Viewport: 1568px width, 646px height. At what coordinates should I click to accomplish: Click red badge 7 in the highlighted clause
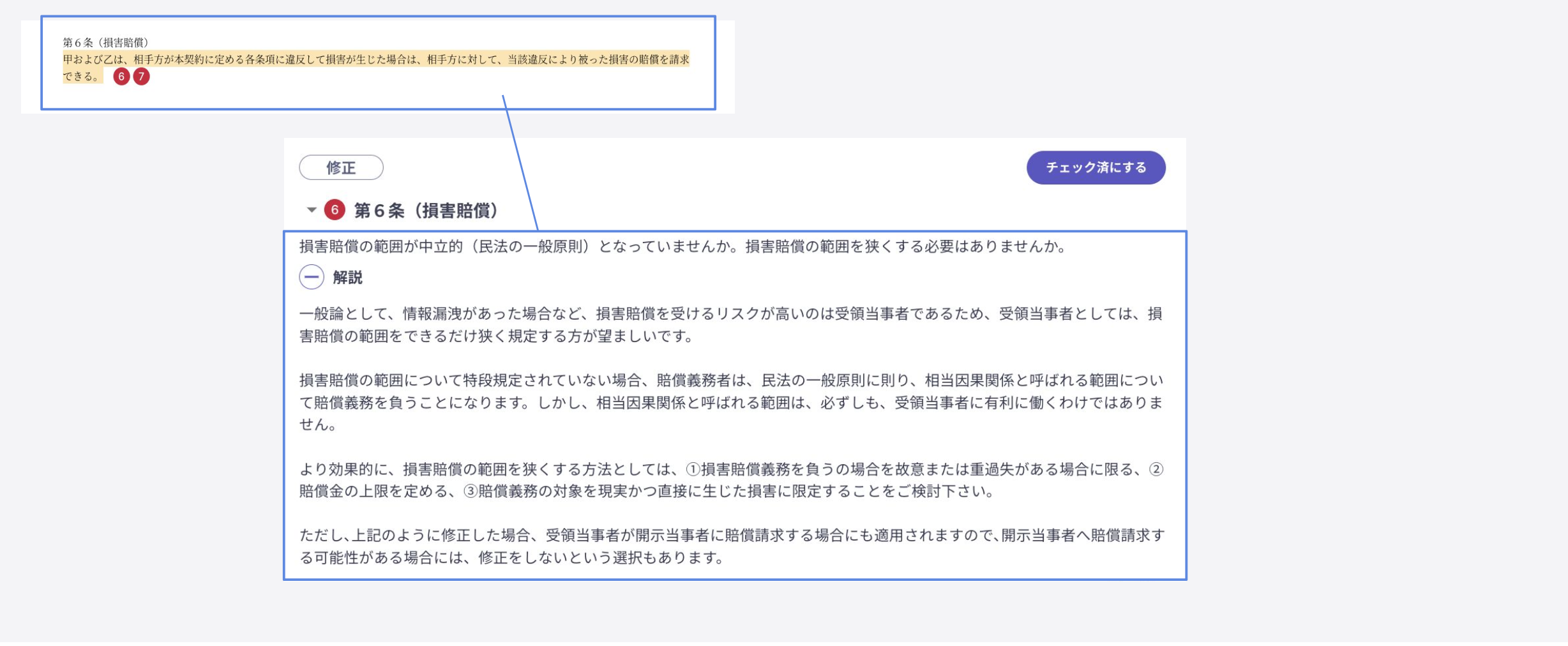(142, 77)
